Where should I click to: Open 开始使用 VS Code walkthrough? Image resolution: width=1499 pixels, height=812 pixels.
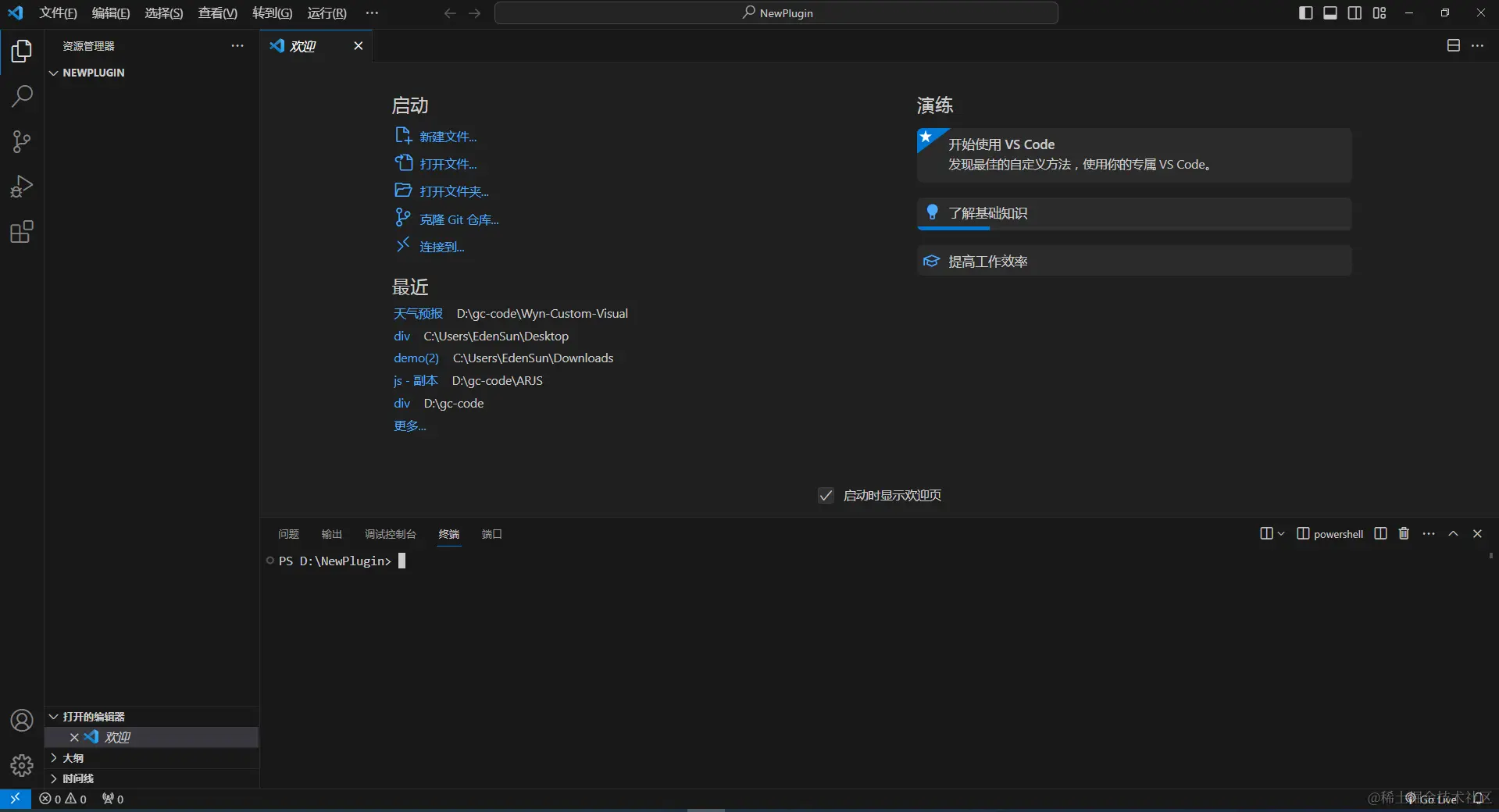coord(1134,155)
